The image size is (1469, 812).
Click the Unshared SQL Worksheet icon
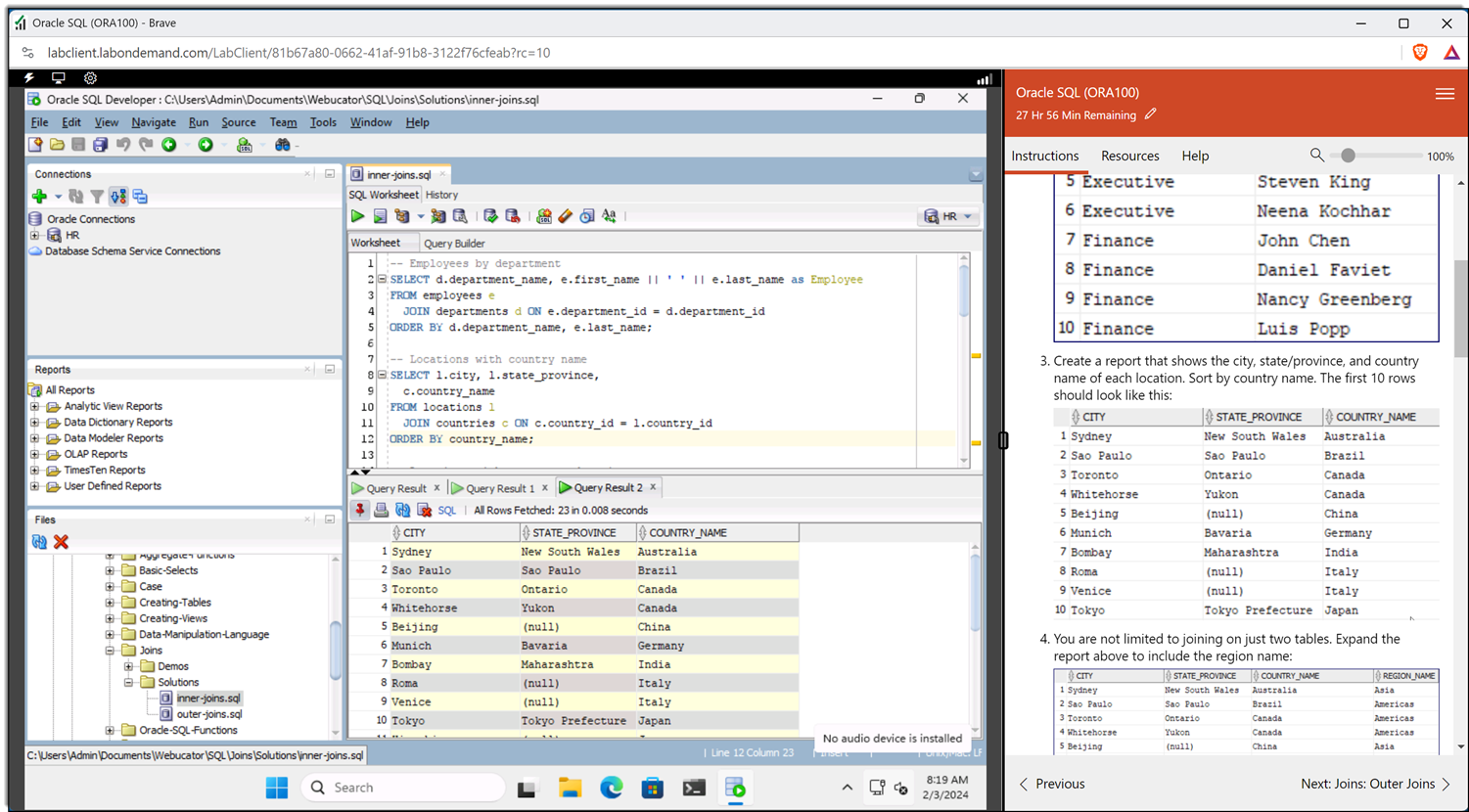point(544,216)
